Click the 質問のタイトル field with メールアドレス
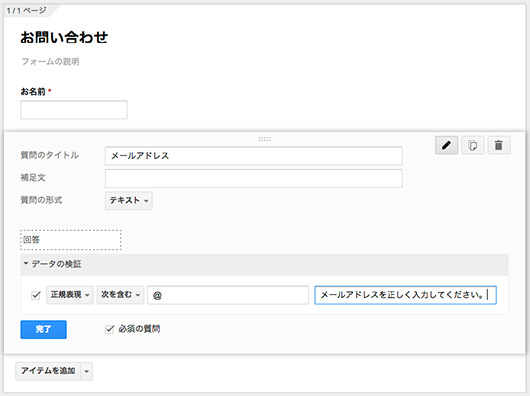 tap(254, 156)
